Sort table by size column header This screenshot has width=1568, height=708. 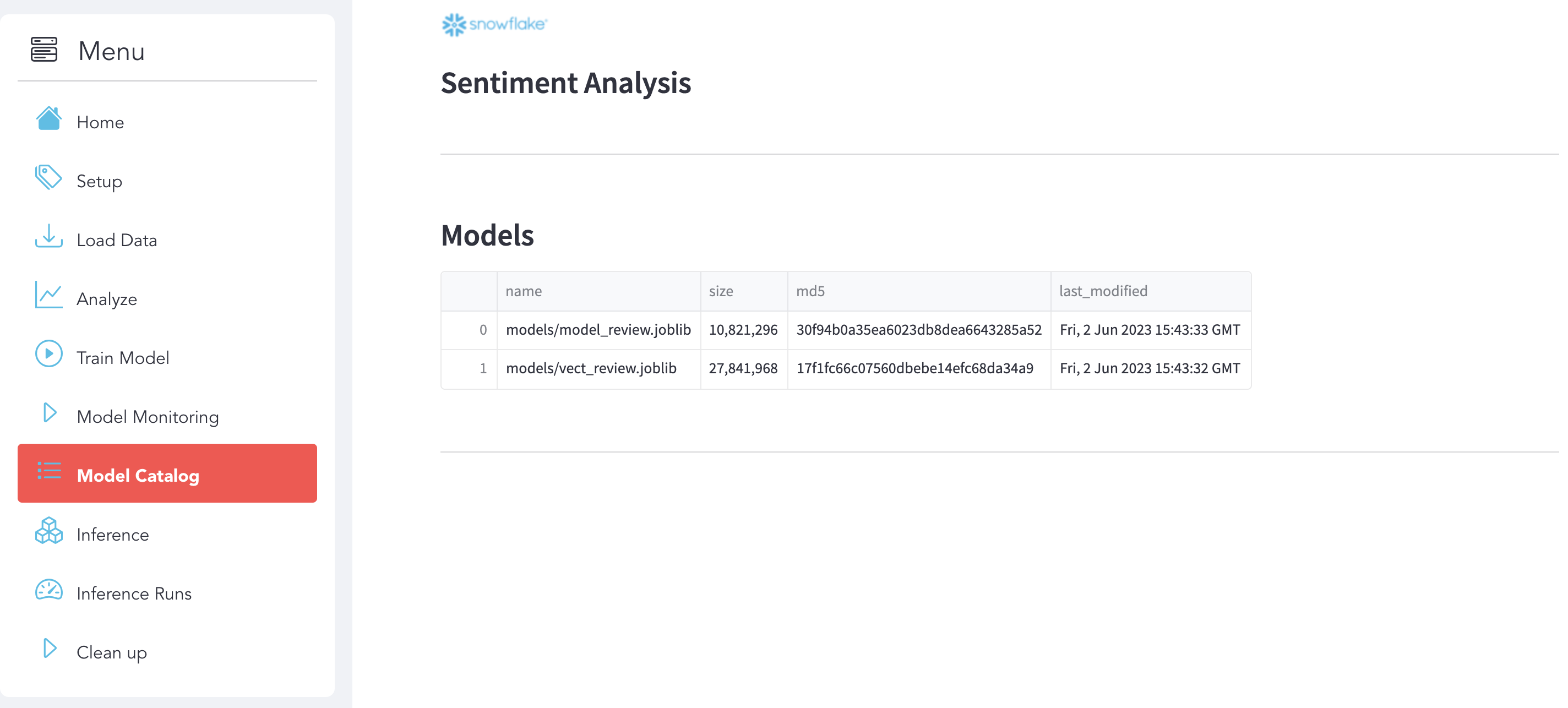point(721,292)
